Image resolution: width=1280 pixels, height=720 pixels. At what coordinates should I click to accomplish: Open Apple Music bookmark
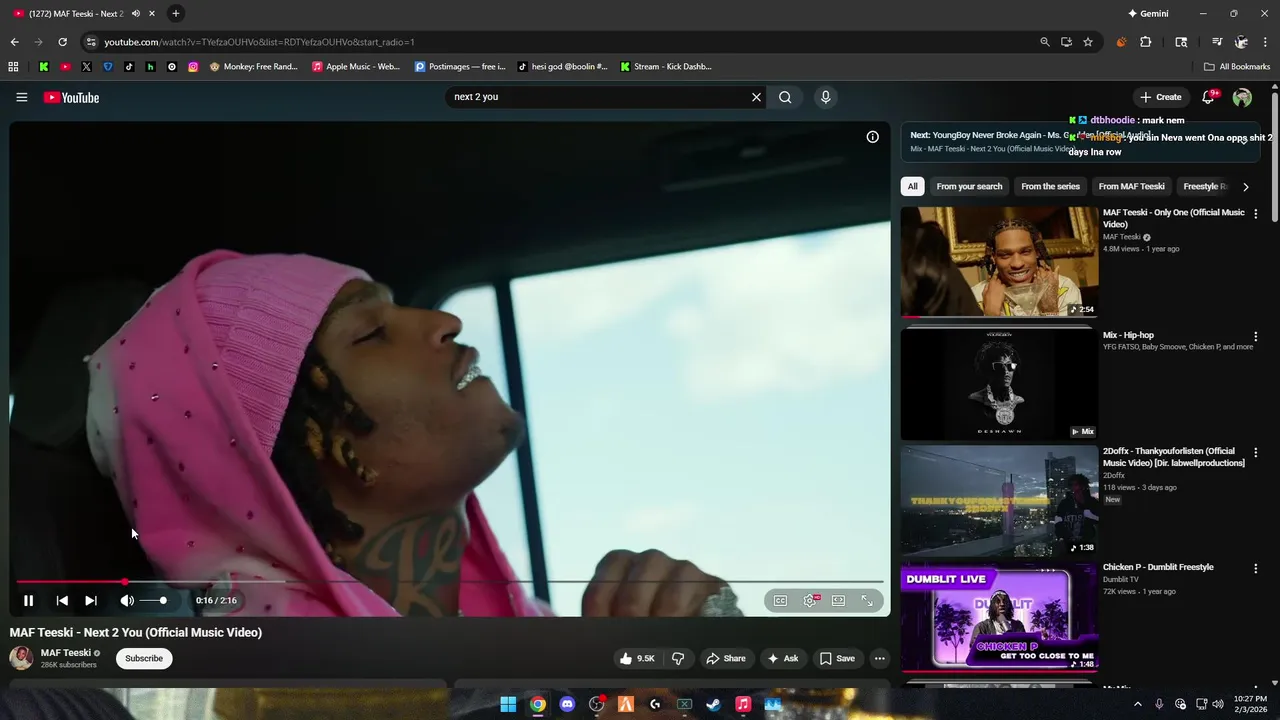pos(356,67)
